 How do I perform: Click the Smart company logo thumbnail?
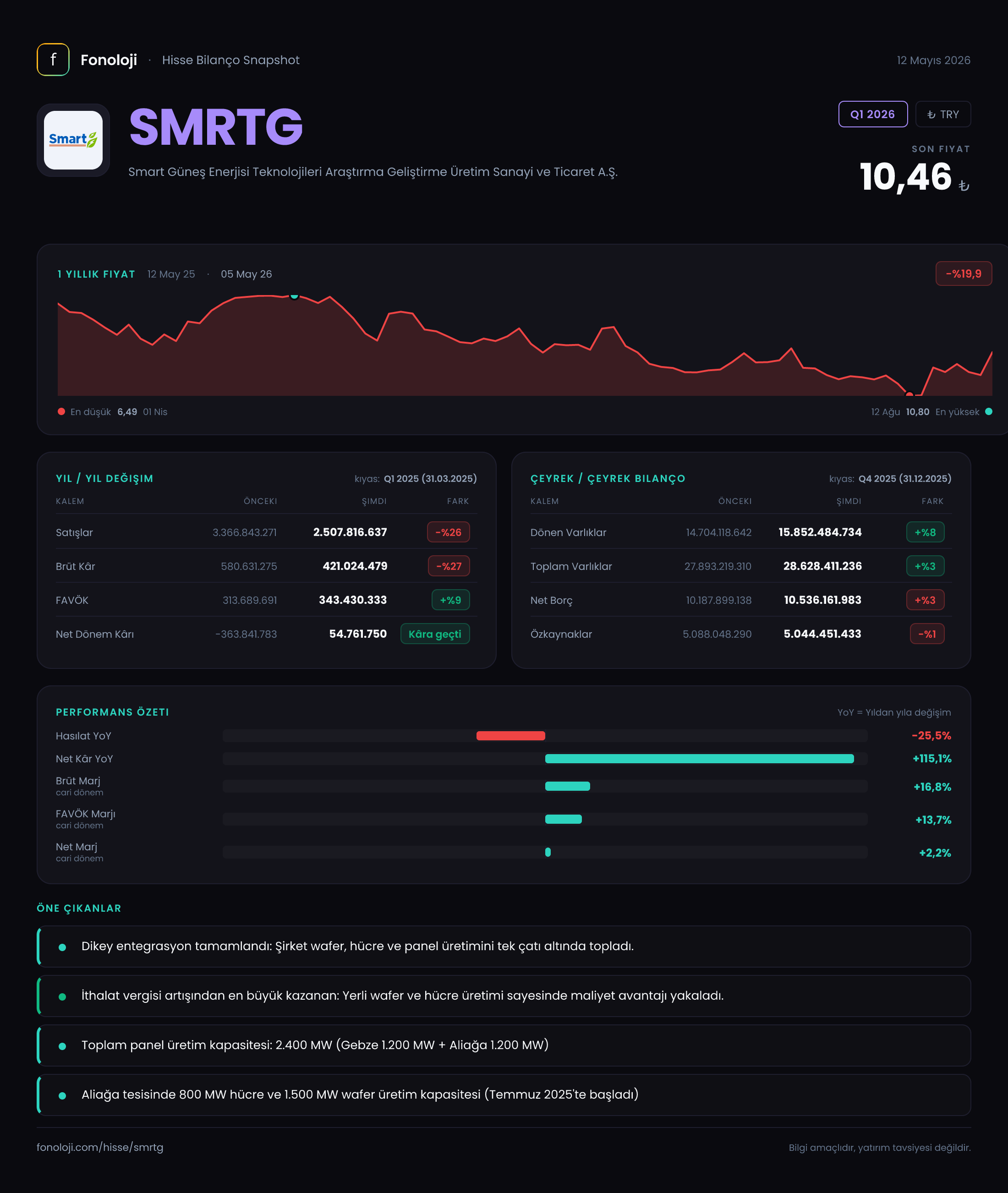pos(73,140)
